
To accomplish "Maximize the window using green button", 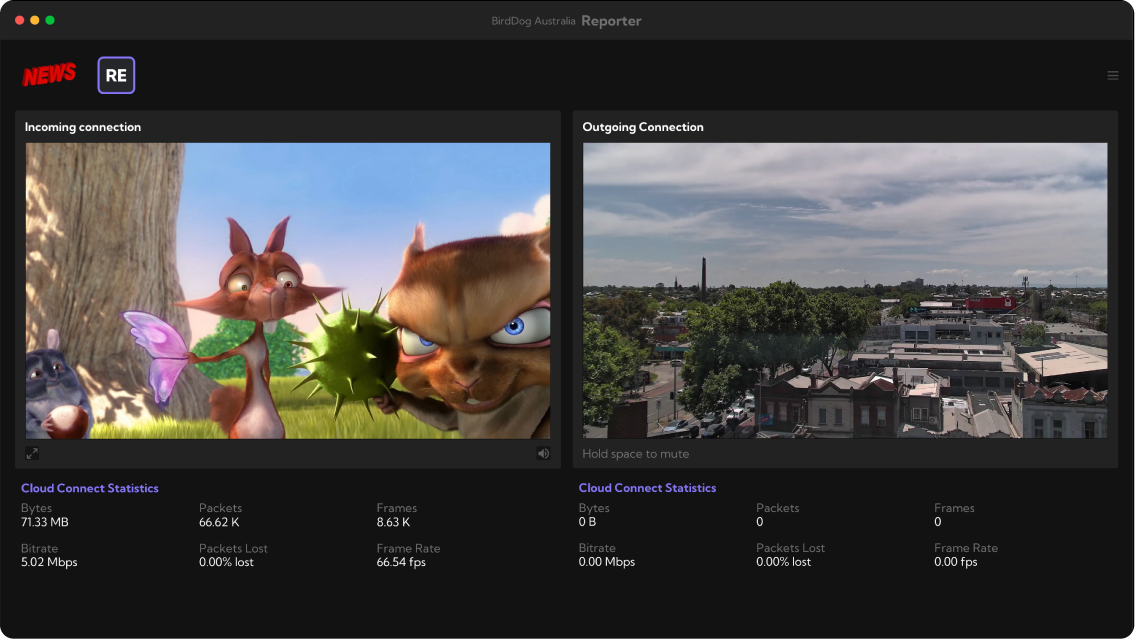I will point(50,20).
